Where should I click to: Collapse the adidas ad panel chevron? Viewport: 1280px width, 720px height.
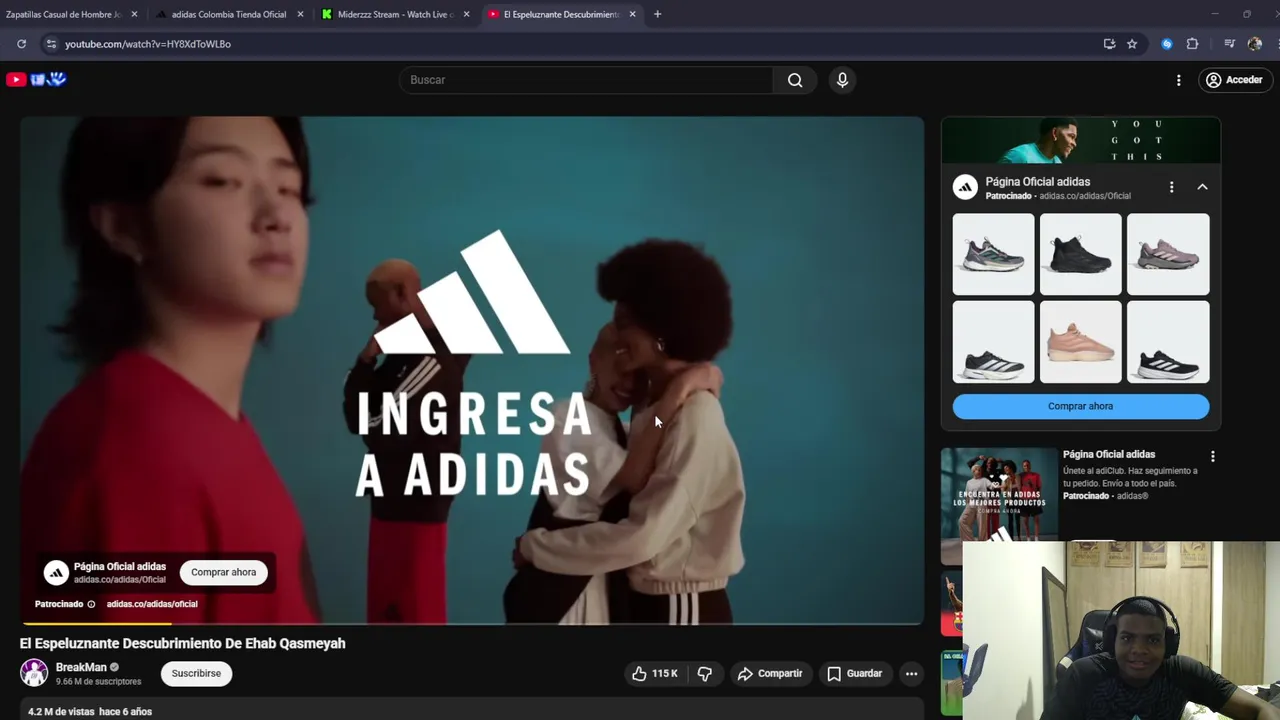(1202, 187)
